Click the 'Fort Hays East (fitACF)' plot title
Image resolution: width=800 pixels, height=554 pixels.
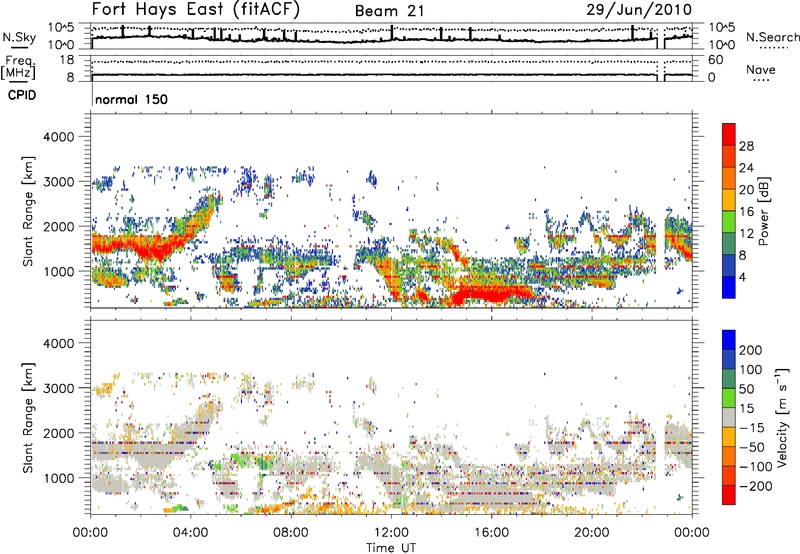[x=195, y=10]
